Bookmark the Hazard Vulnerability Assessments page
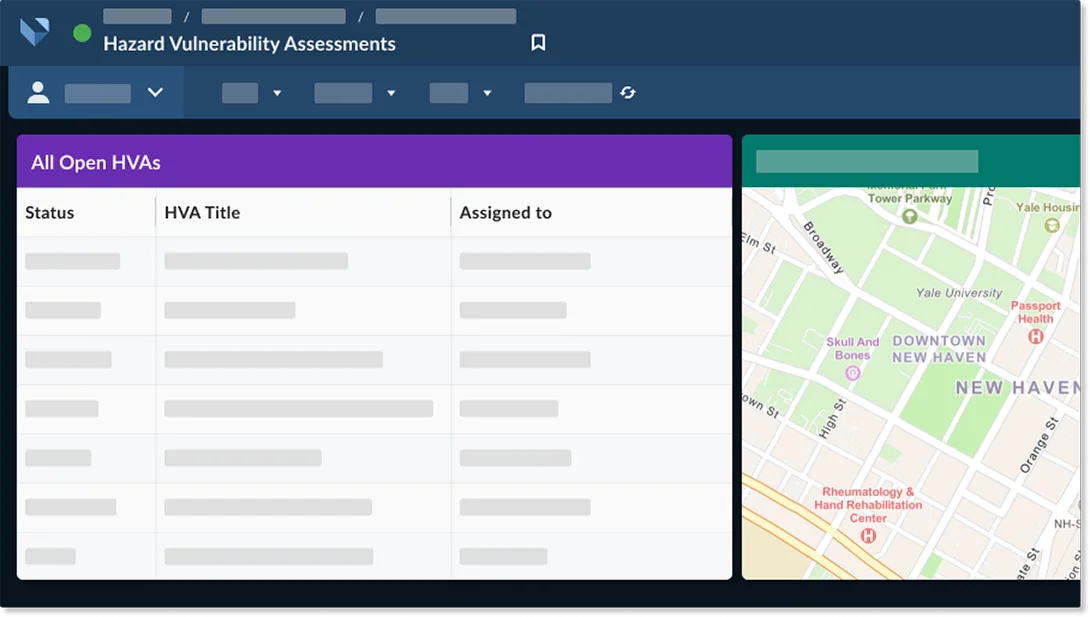 click(x=538, y=43)
